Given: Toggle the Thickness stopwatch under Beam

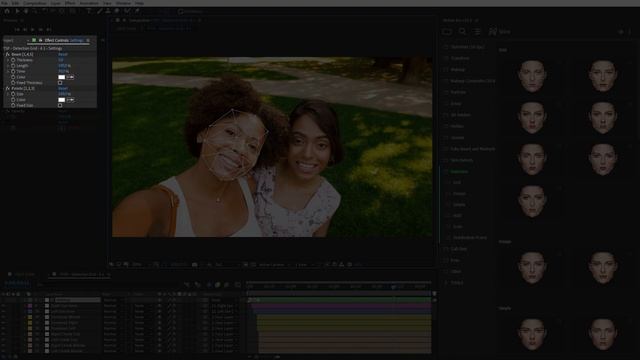Looking at the screenshot, I should 13,60.
